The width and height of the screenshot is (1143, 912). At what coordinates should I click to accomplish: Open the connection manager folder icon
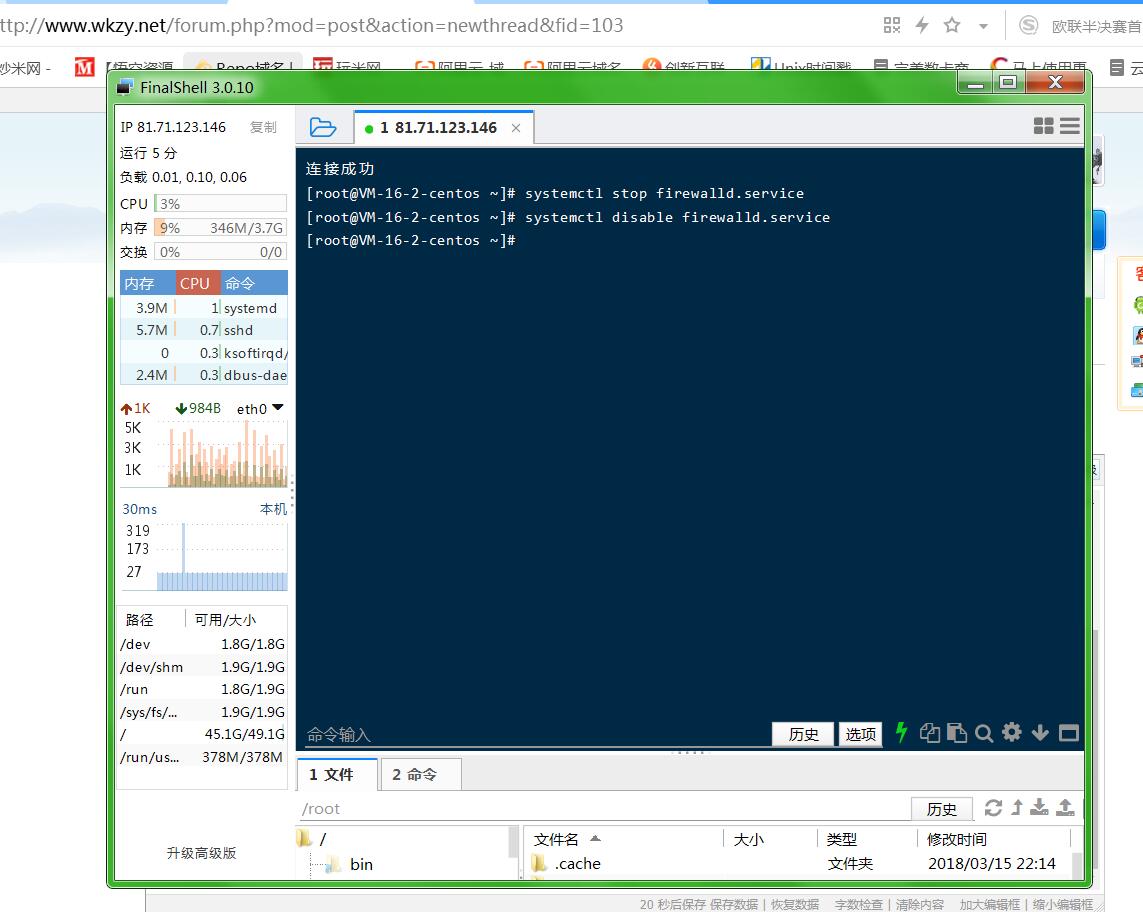coord(323,127)
